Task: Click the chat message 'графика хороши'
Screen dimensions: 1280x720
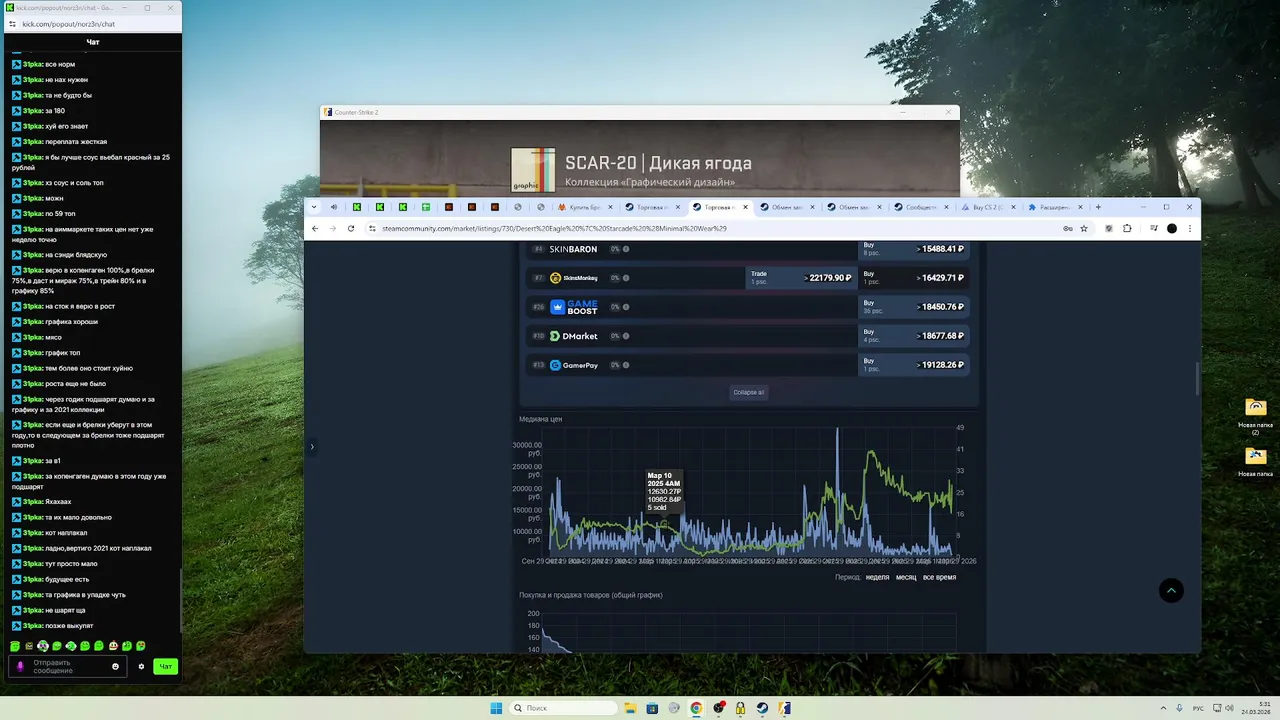Action: (x=71, y=322)
